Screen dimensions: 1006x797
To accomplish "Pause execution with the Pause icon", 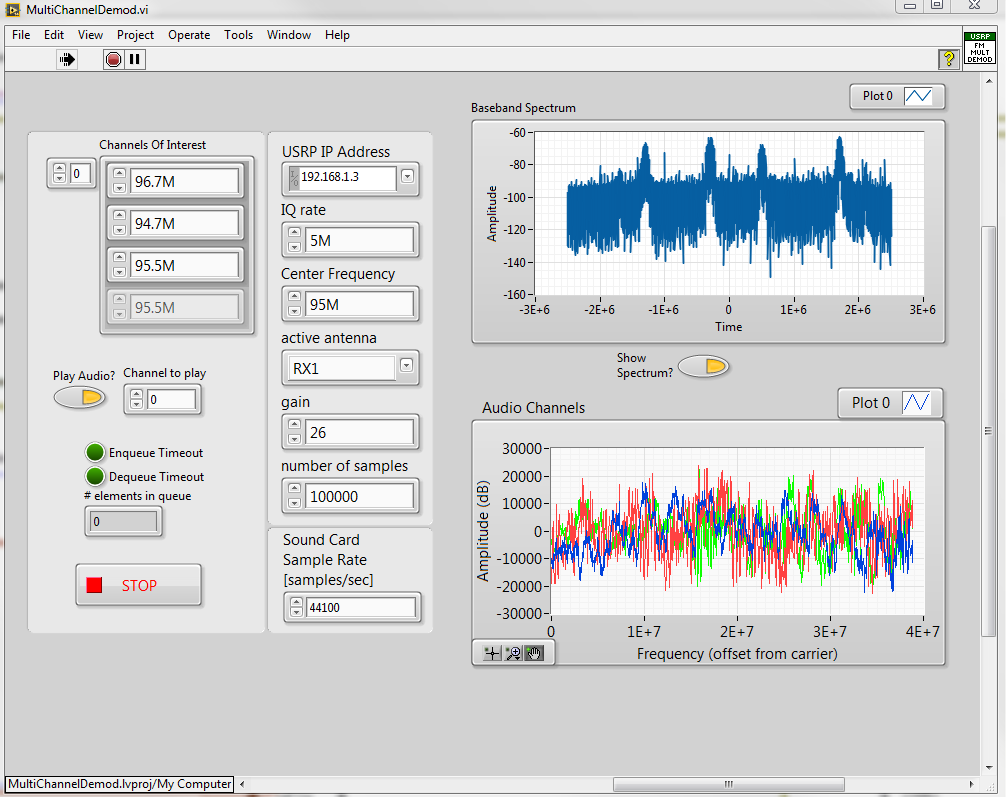I will coord(134,60).
